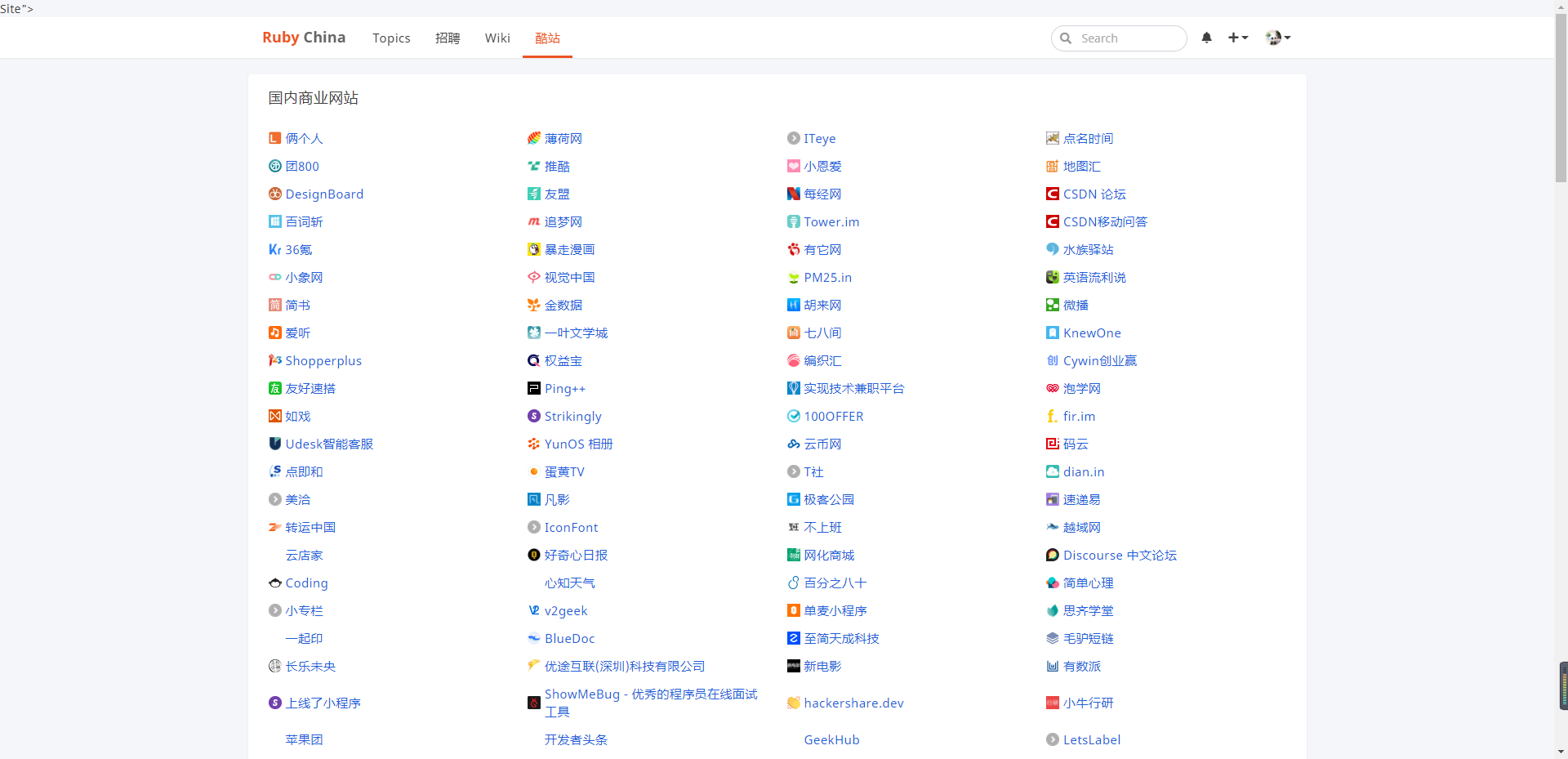The width and height of the screenshot is (1568, 759).
Task: Click the 码云 red icon
Action: pos(1053,444)
